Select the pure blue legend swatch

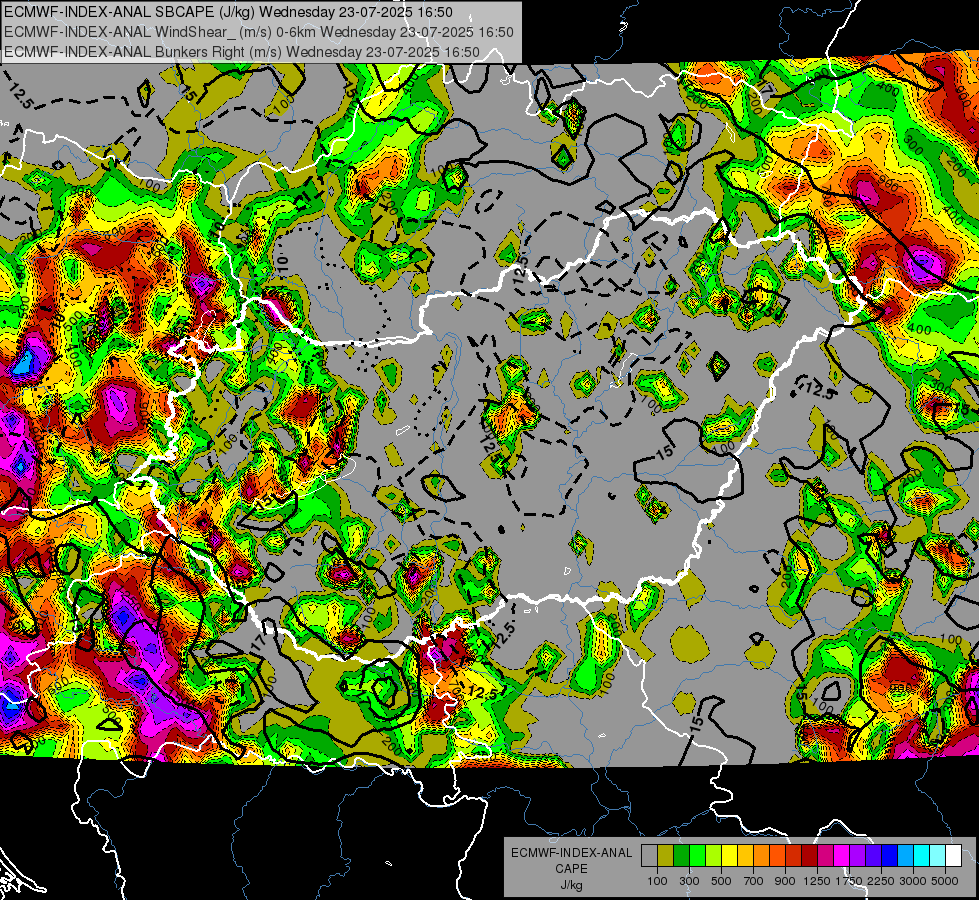click(x=890, y=855)
